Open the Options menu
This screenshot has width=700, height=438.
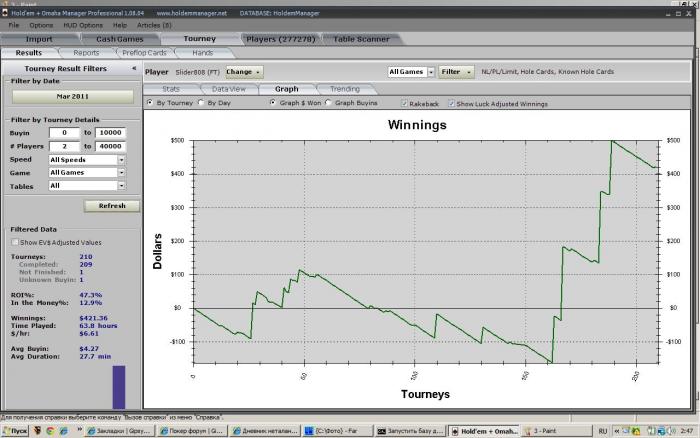tap(41, 25)
